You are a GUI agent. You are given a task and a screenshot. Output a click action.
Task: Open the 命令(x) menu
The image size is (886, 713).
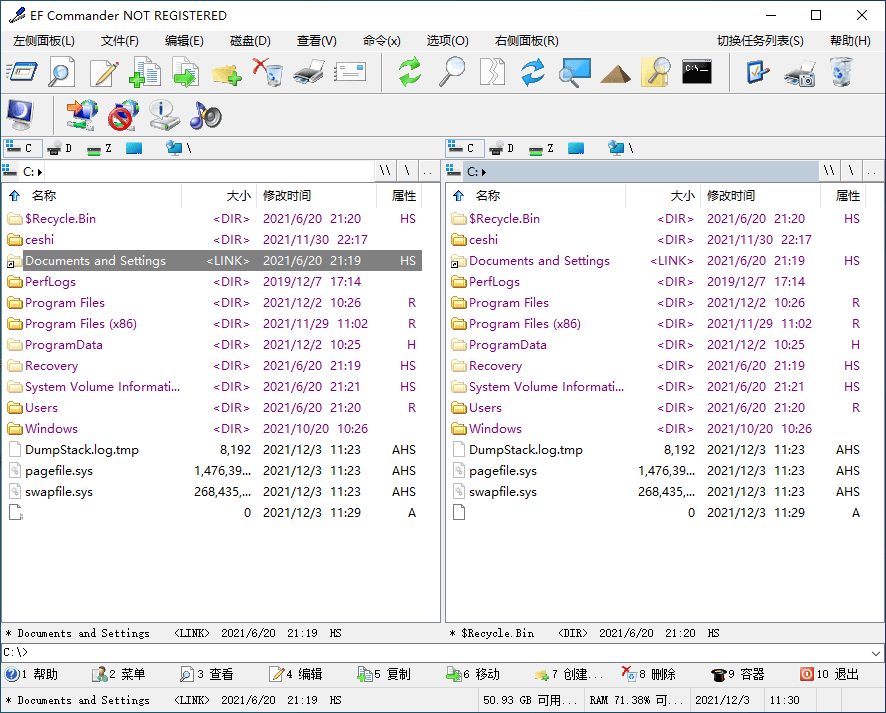click(381, 41)
